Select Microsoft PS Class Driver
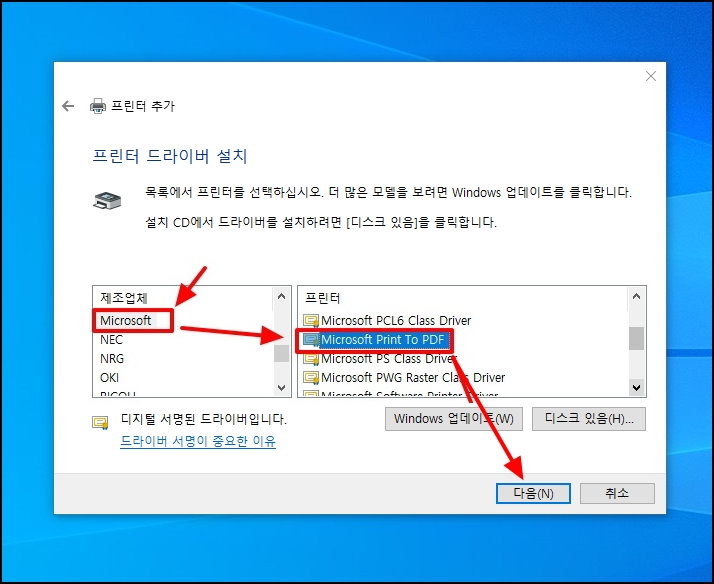Viewport: 714px width, 584px height. pyautogui.click(x=388, y=359)
